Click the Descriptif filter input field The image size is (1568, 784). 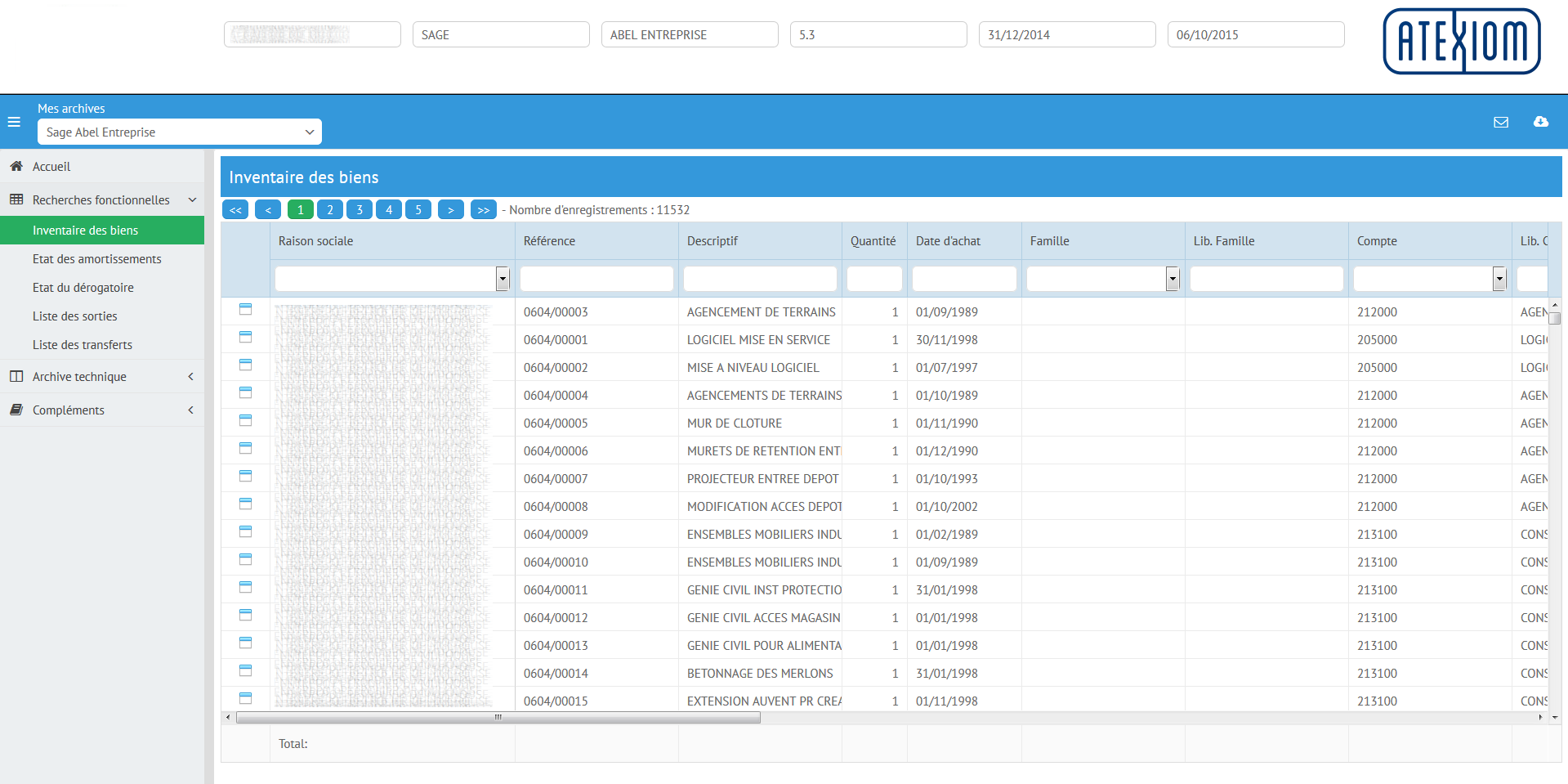pos(760,279)
